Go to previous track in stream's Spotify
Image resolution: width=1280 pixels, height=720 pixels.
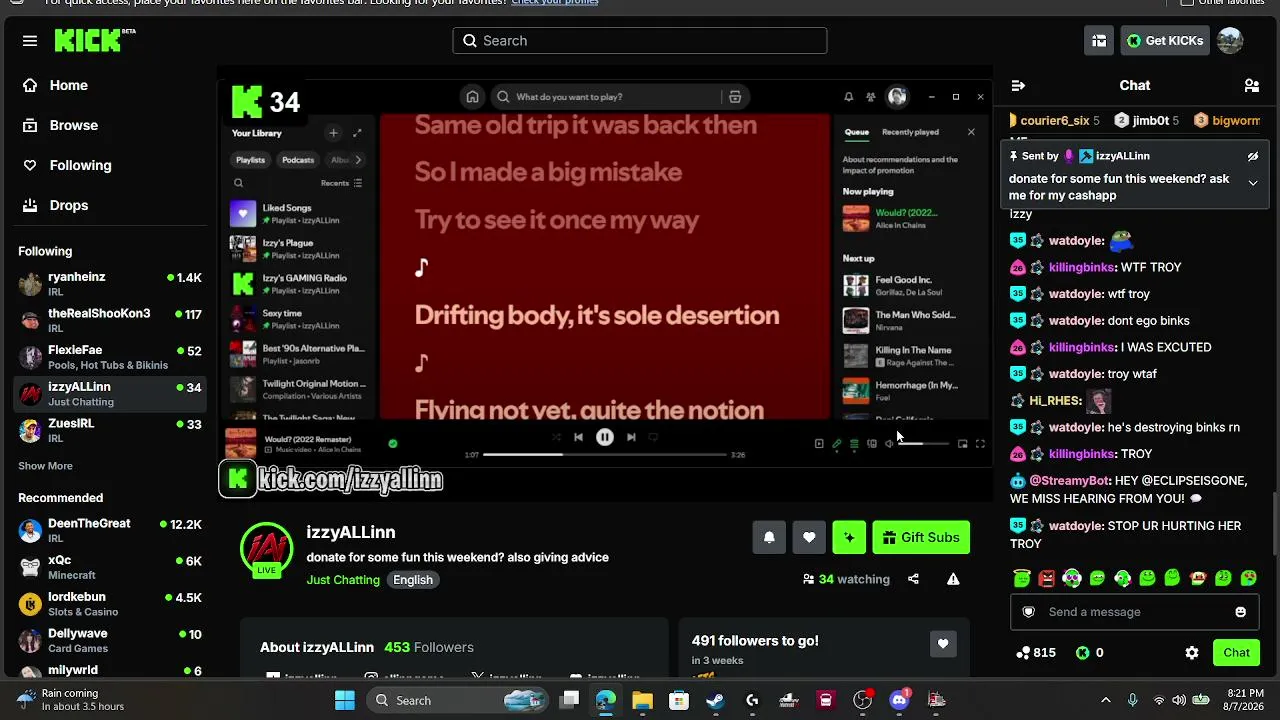coord(578,437)
